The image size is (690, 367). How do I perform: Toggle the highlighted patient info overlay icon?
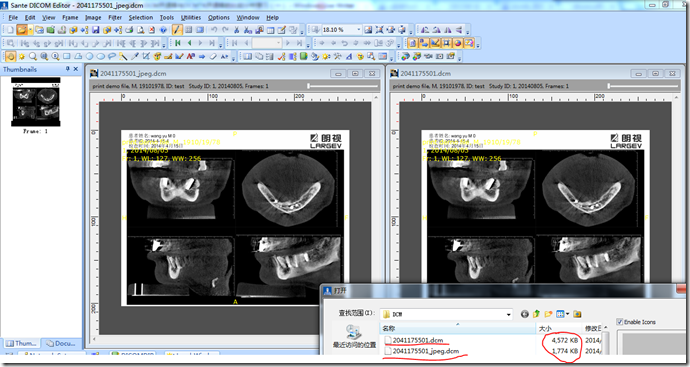(412, 43)
